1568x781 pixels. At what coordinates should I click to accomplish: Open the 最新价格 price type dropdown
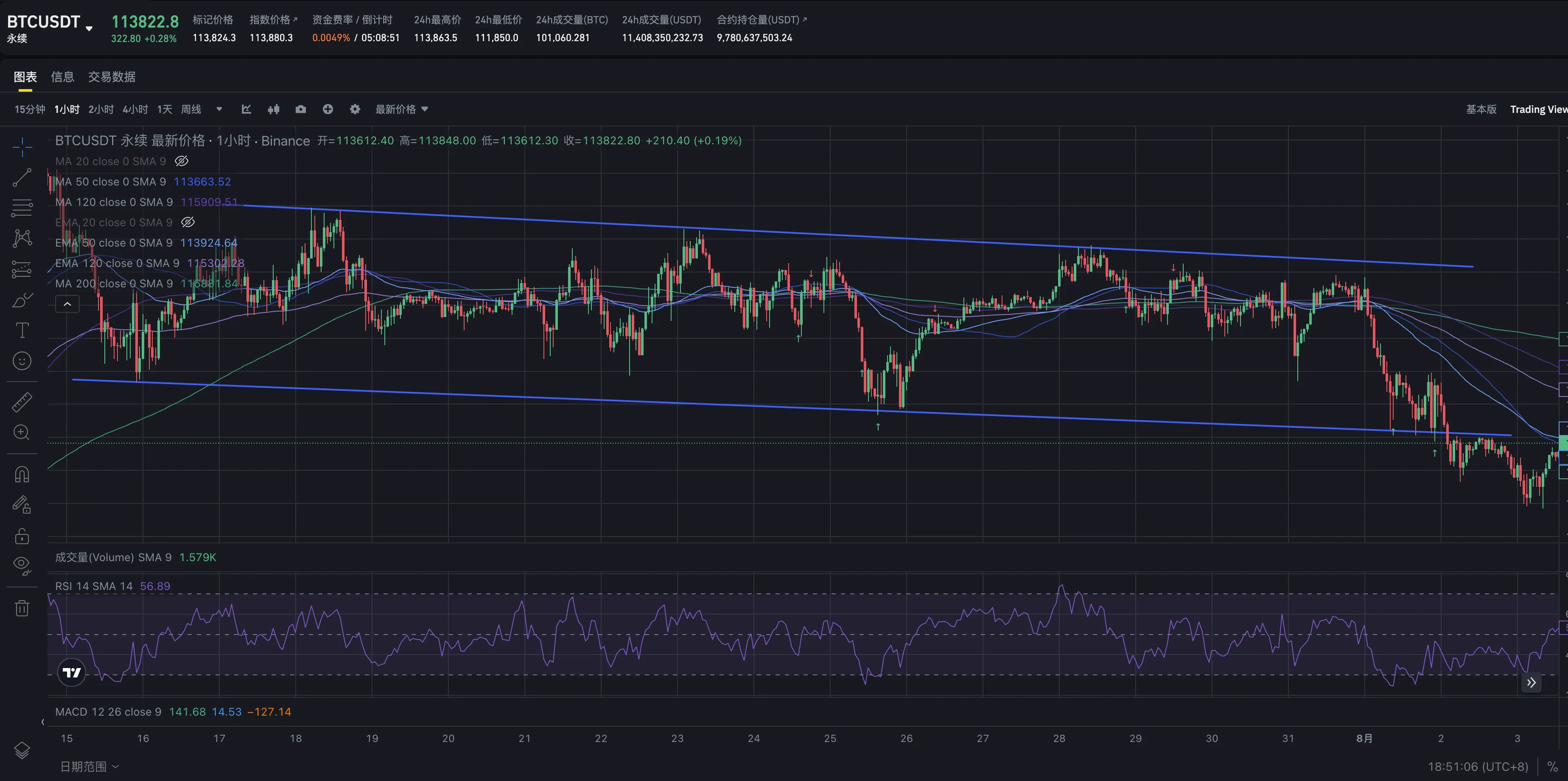point(402,109)
